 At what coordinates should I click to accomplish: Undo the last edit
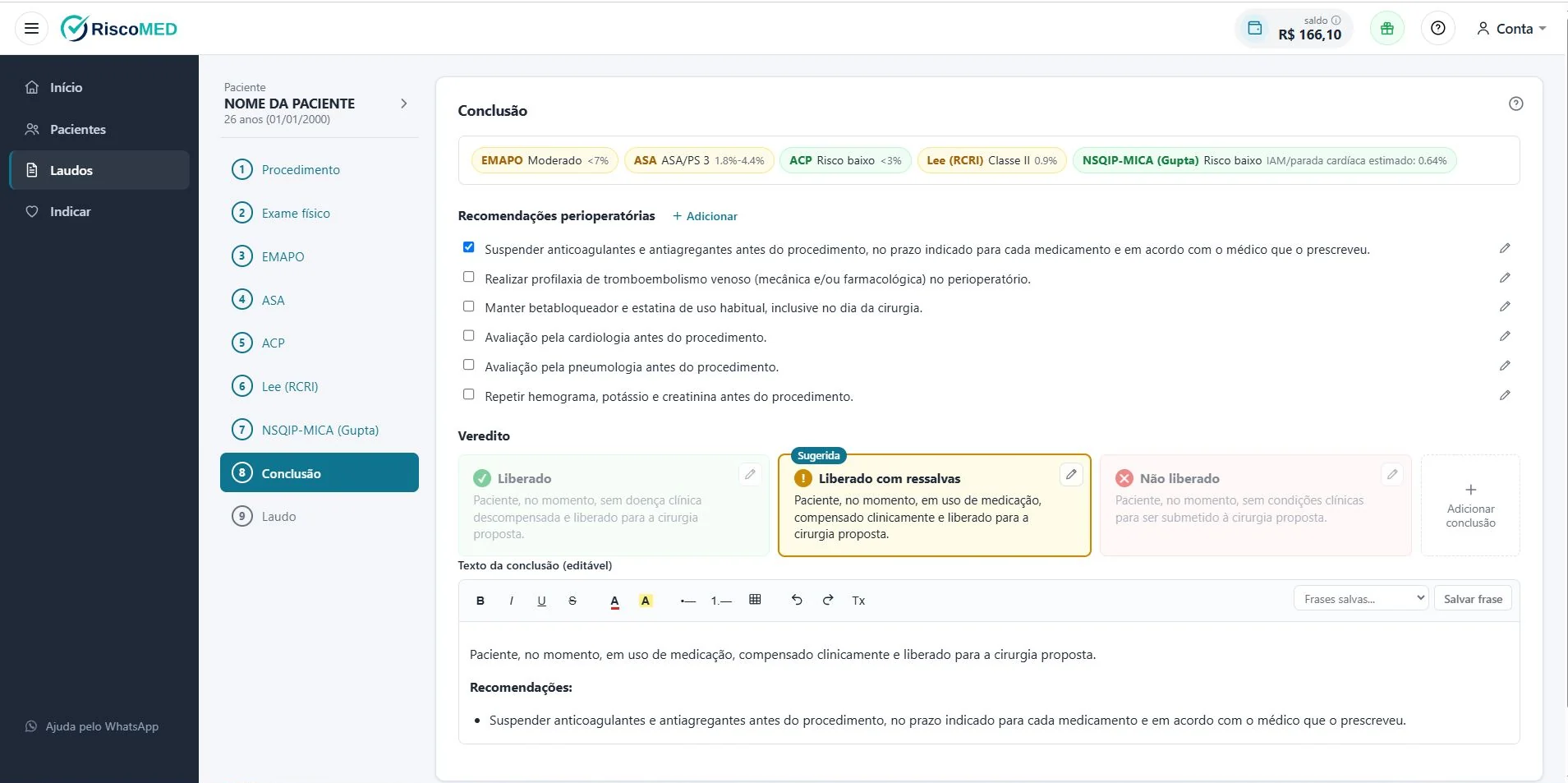(x=796, y=600)
